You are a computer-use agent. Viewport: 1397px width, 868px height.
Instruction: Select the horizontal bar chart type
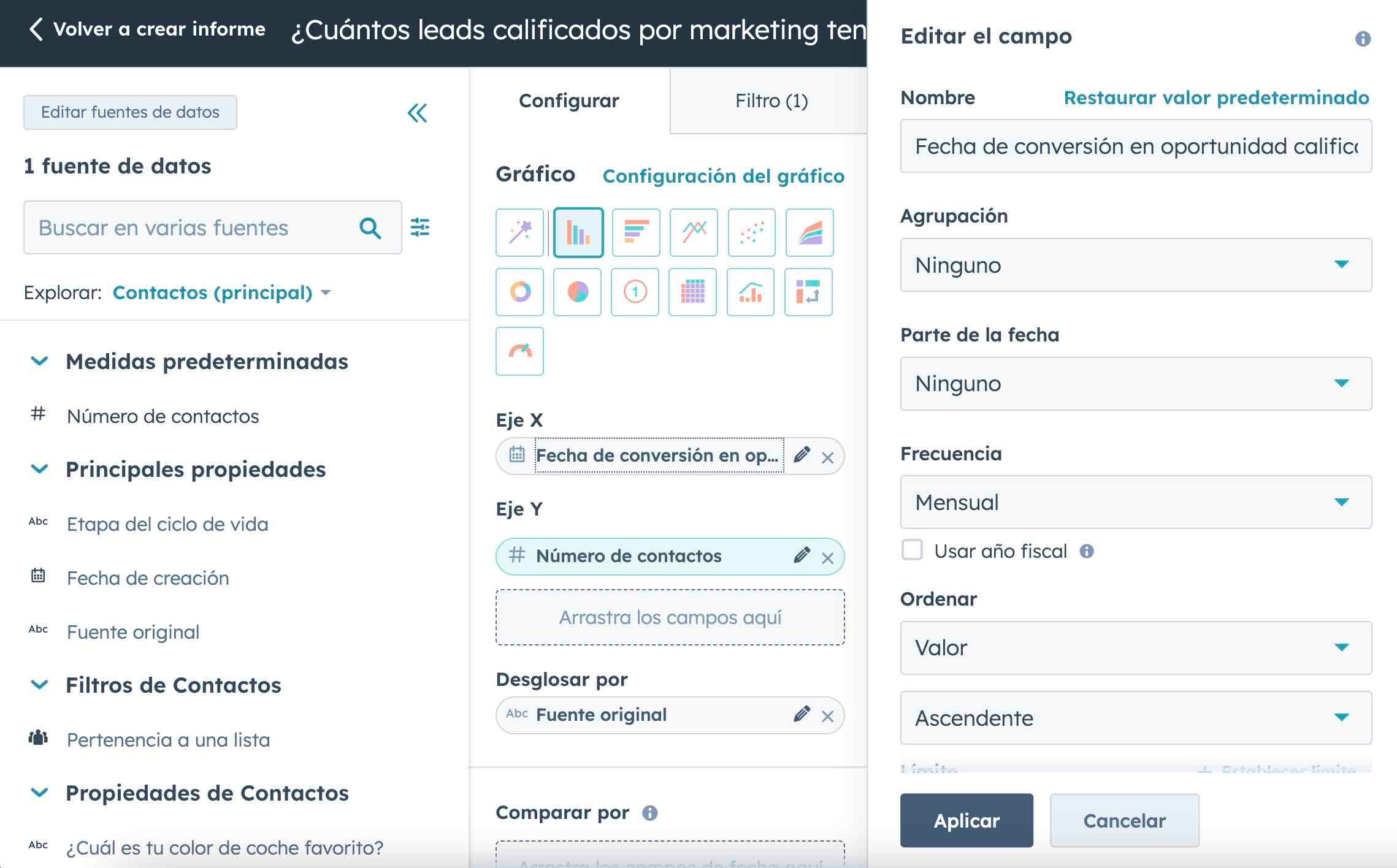tap(636, 232)
